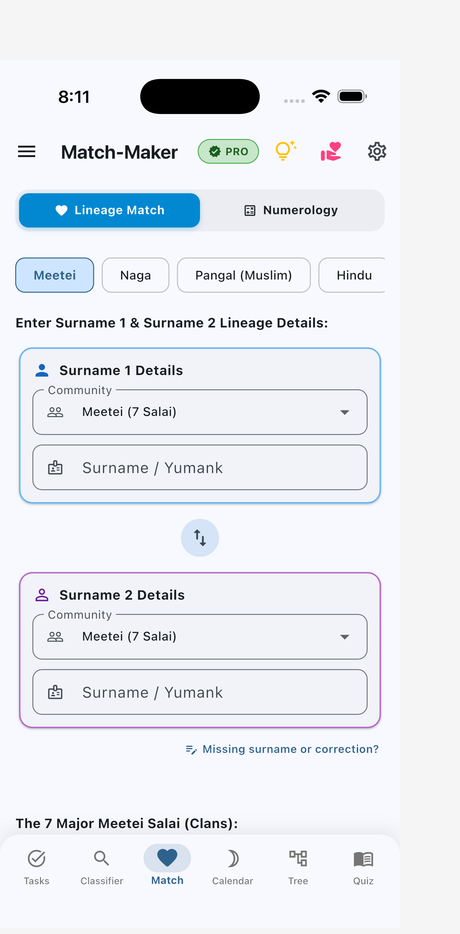Click the battery status icon
Screen dimensions: 460x934
352,96
